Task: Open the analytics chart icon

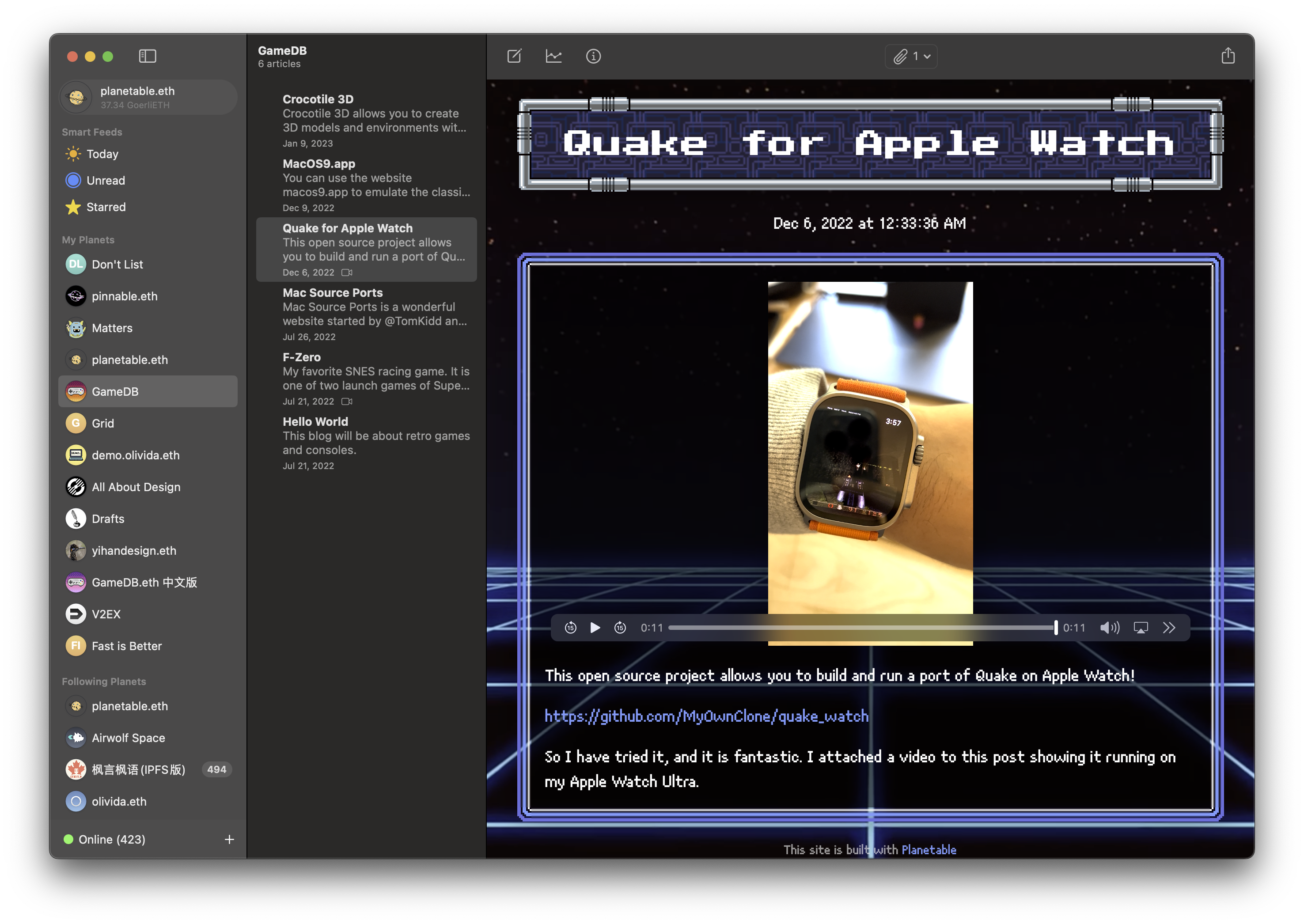Action: (553, 56)
